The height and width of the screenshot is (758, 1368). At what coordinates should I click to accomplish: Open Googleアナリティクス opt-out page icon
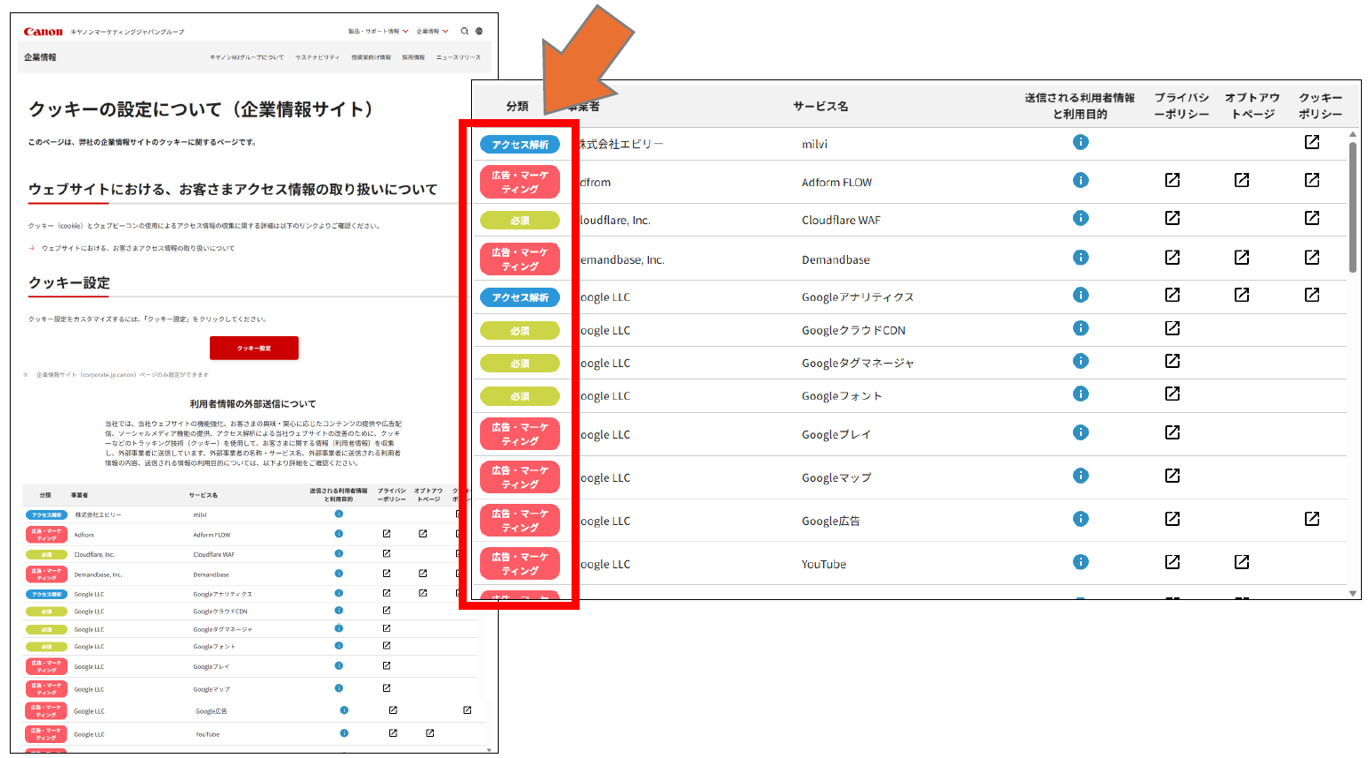(1241, 295)
